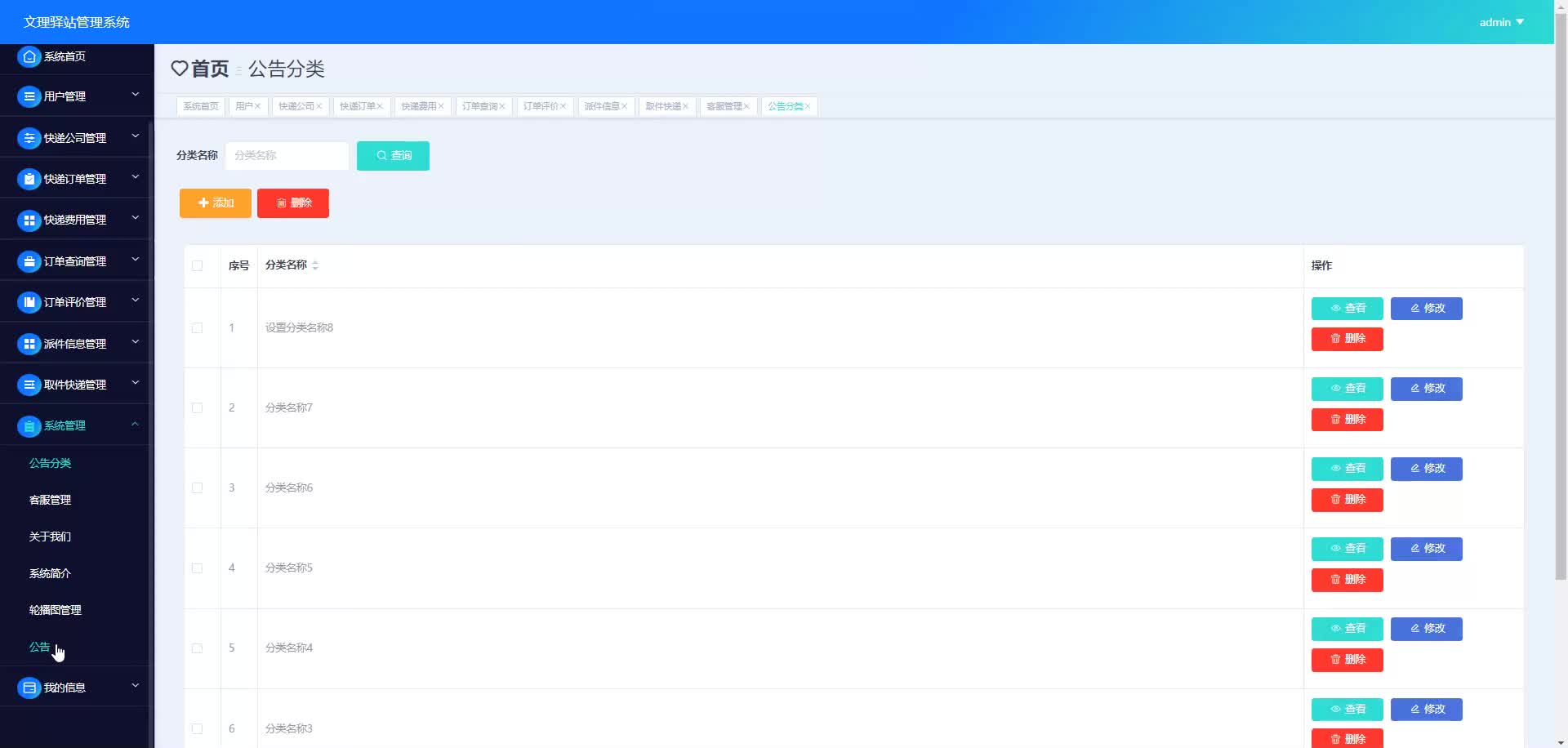Check the row for 分类名称4
This screenshot has width=1568, height=748.
[x=197, y=648]
